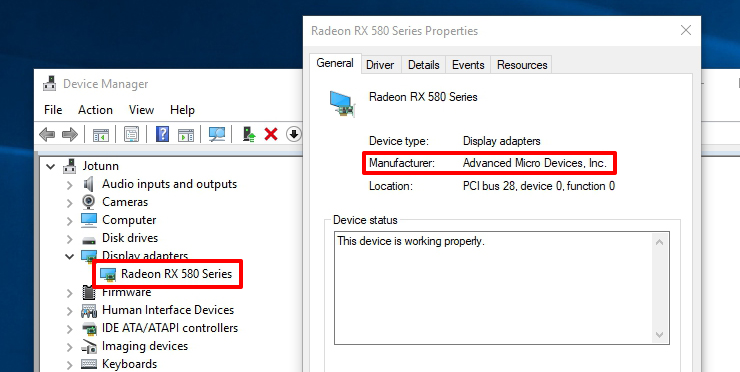The image size is (740, 372).
Task: Click Show/Hide Console Tree toolbar icon
Action: pos(101,135)
